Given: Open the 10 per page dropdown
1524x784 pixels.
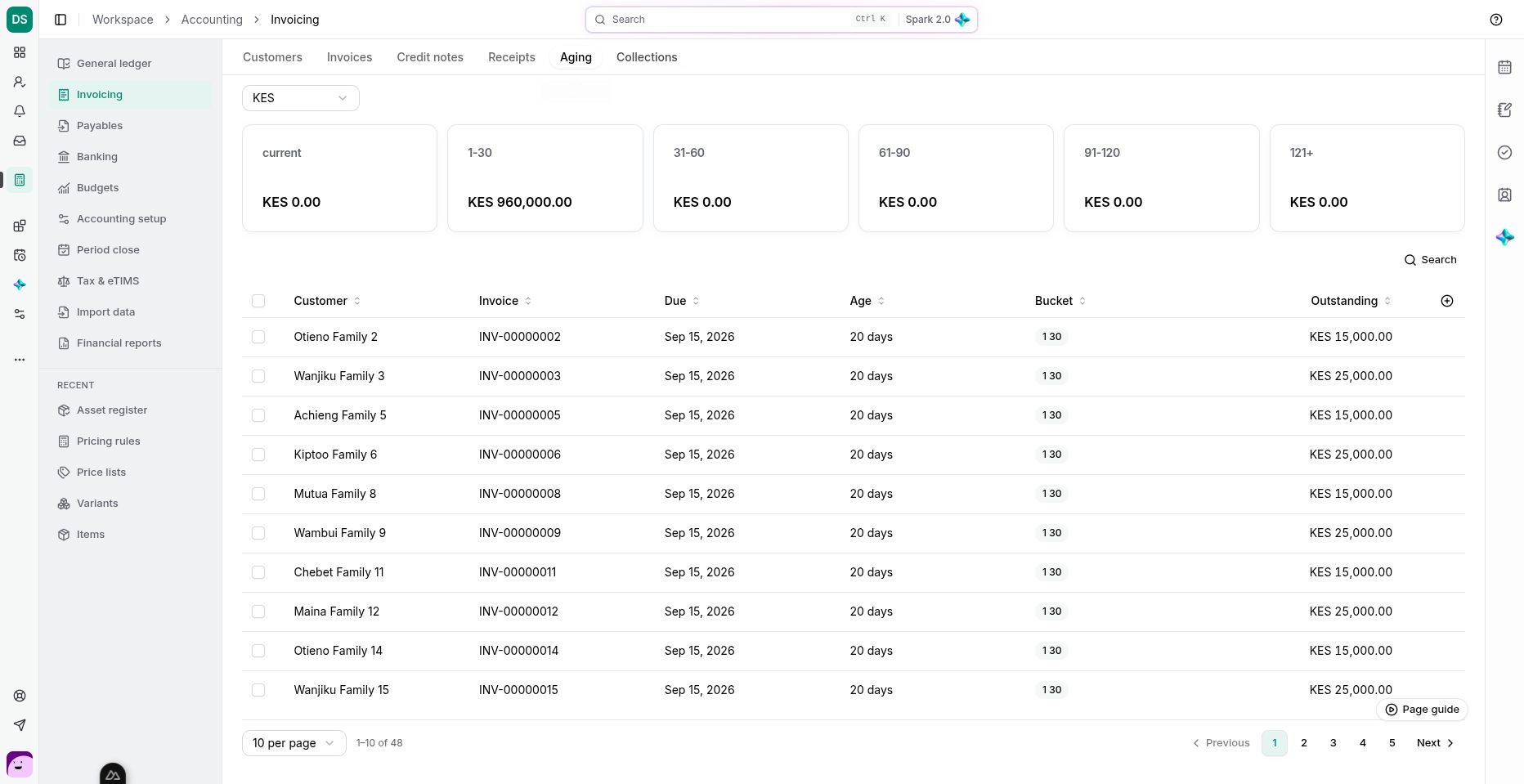Looking at the screenshot, I should 294,743.
